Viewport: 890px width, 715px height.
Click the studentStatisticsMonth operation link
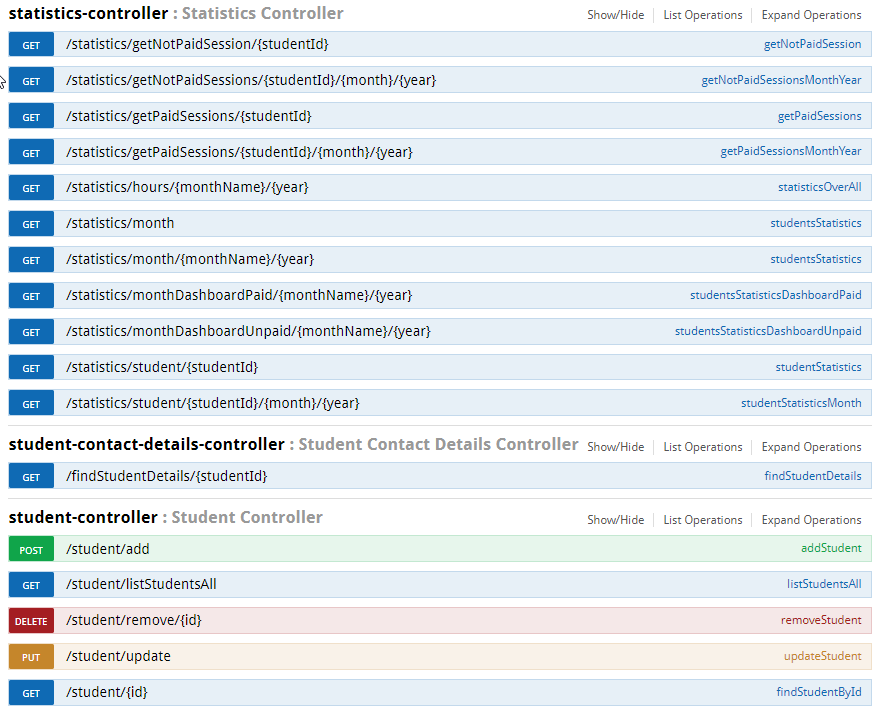801,403
